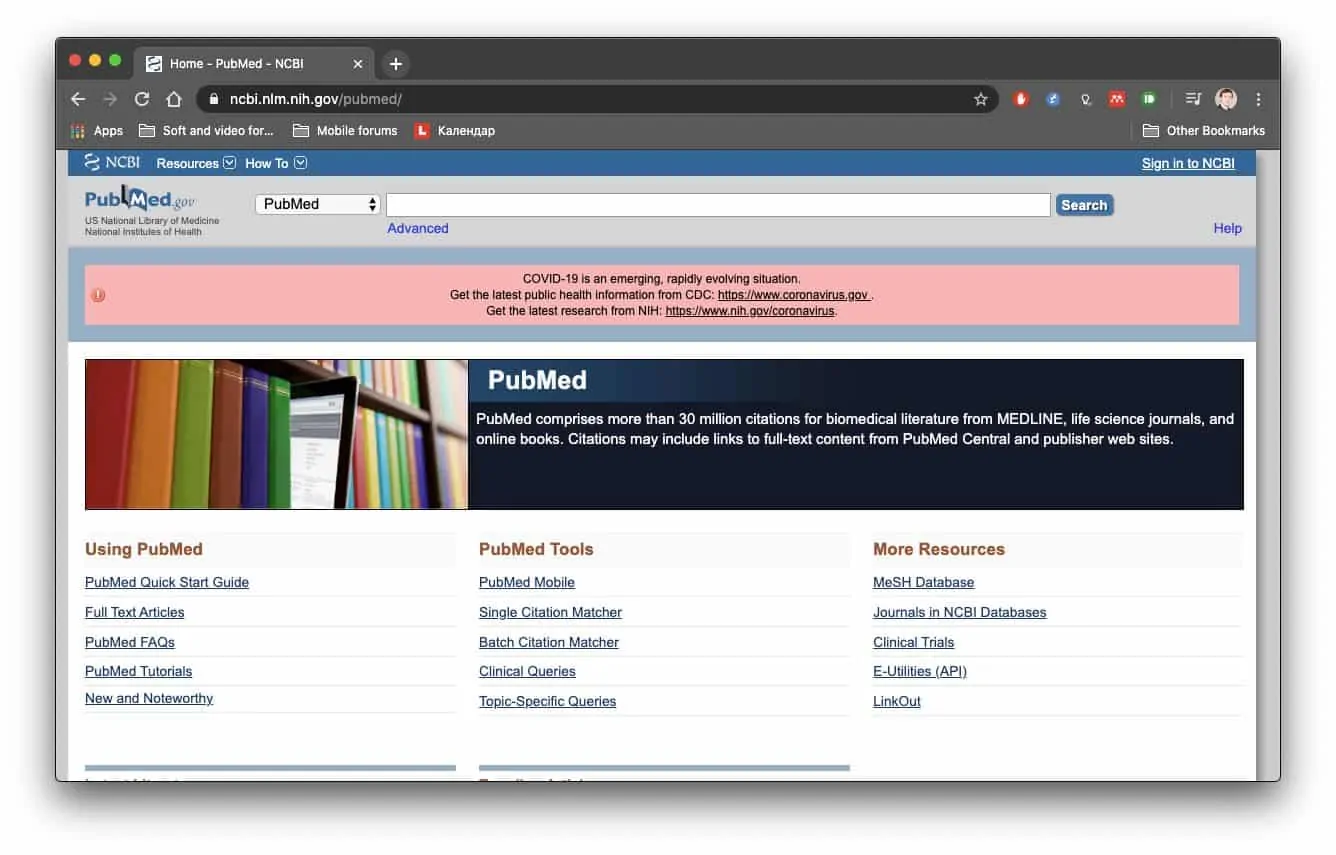The image size is (1336, 855).
Task: Open the blue round extension icon
Action: (x=1053, y=99)
